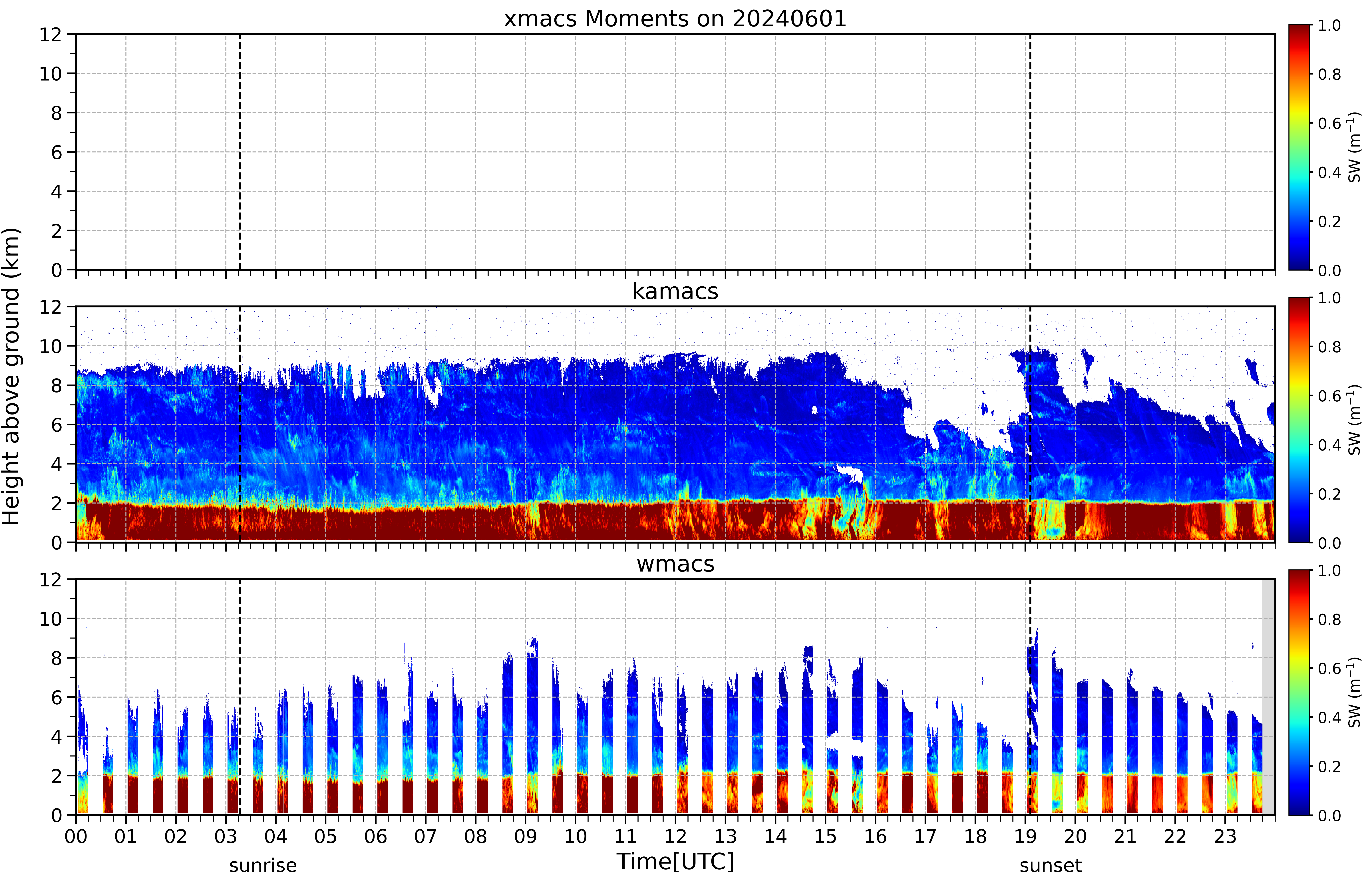Click the "Height above ground (km)" axis label
1372x885 pixels.
pos(11,376)
